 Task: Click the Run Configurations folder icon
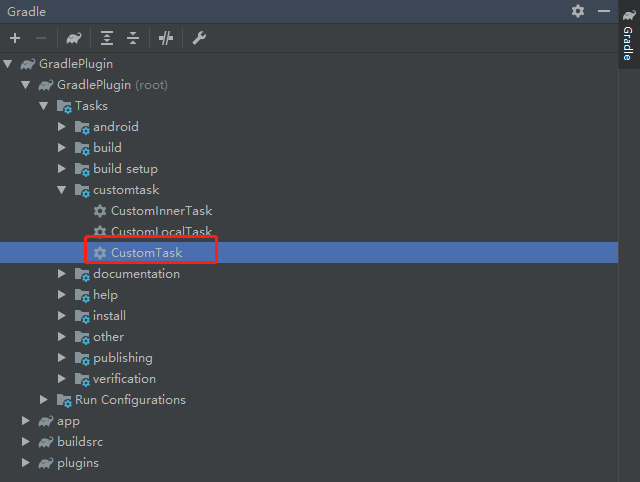(x=64, y=400)
